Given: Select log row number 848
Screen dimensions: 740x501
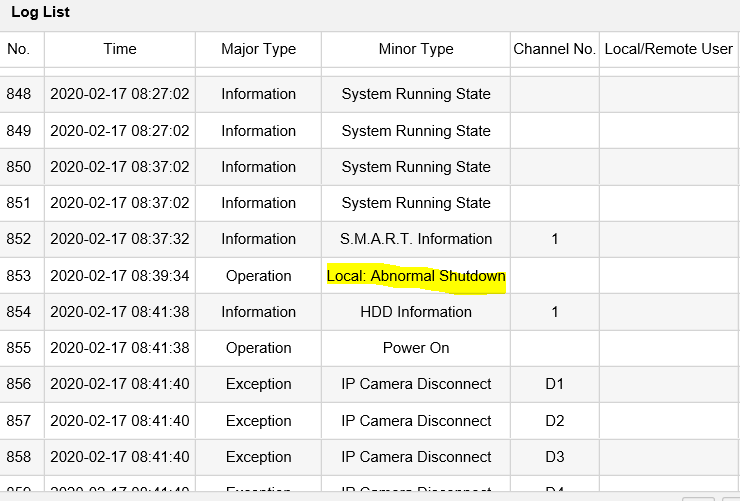Looking at the screenshot, I should tap(19, 94).
